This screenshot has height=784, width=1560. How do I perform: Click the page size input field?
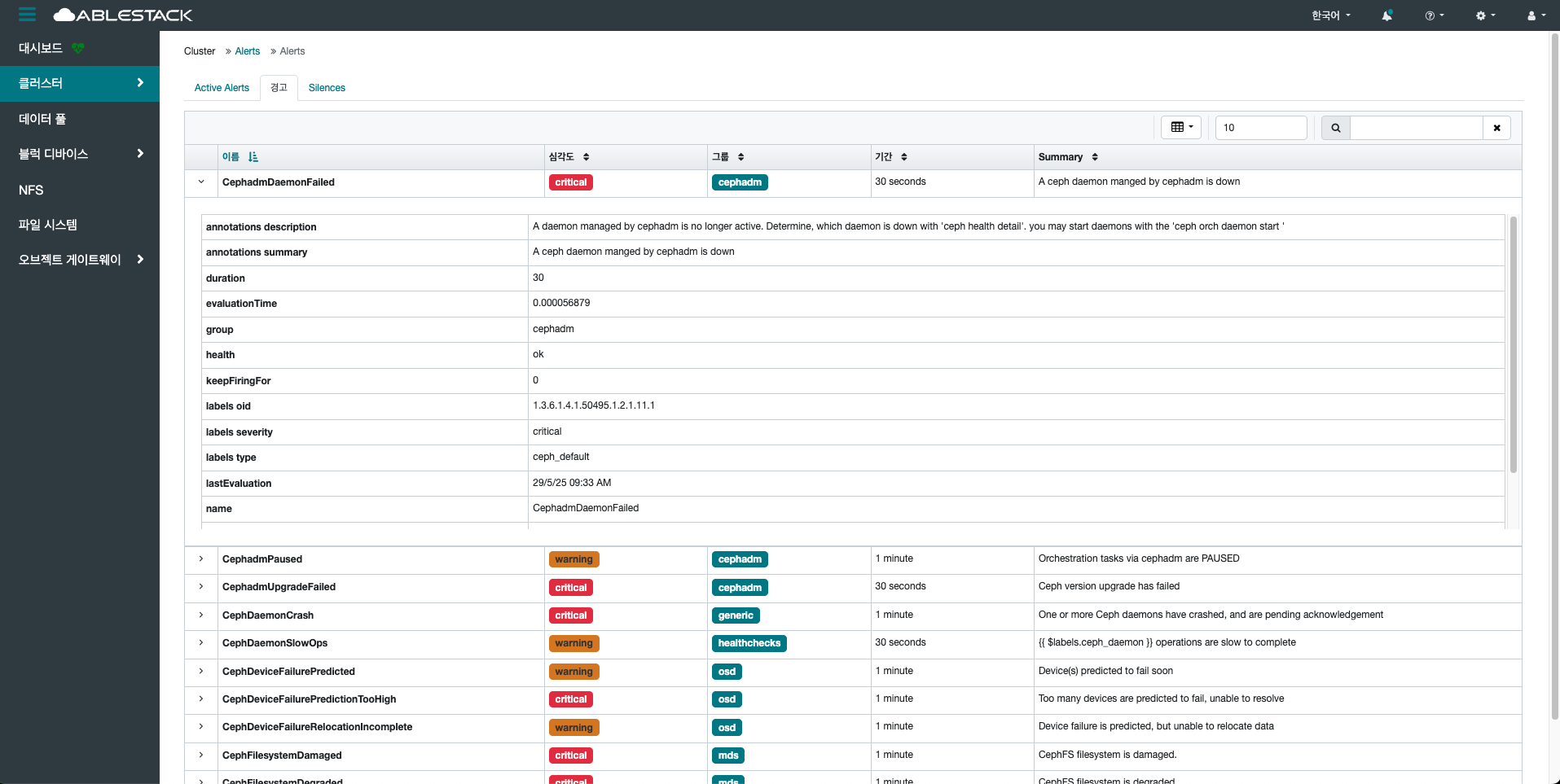pyautogui.click(x=1260, y=128)
